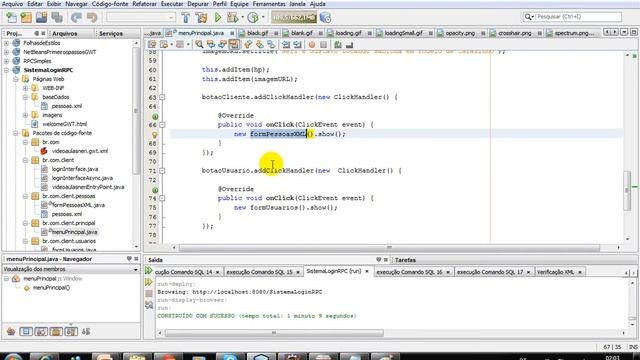Select pessoas.xml under baseDados

[67, 106]
